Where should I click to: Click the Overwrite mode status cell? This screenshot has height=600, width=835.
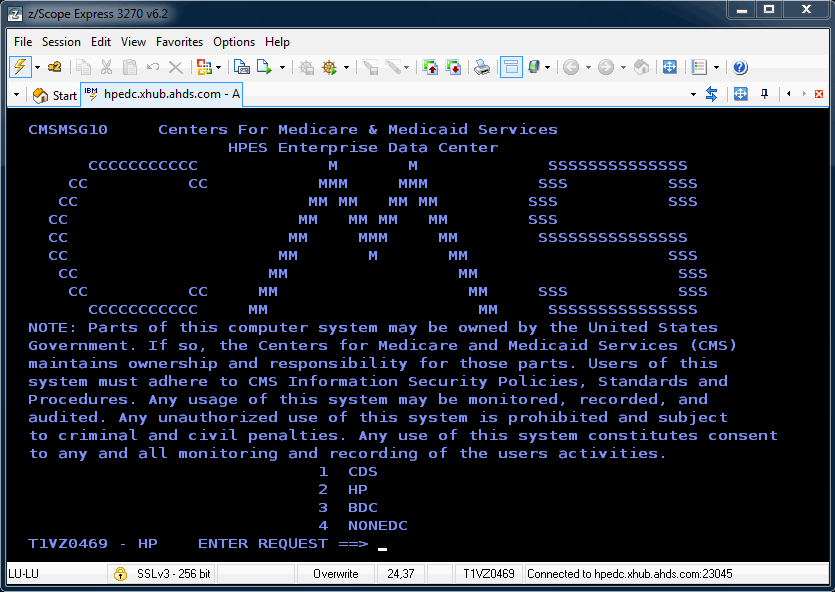pyautogui.click(x=335, y=574)
